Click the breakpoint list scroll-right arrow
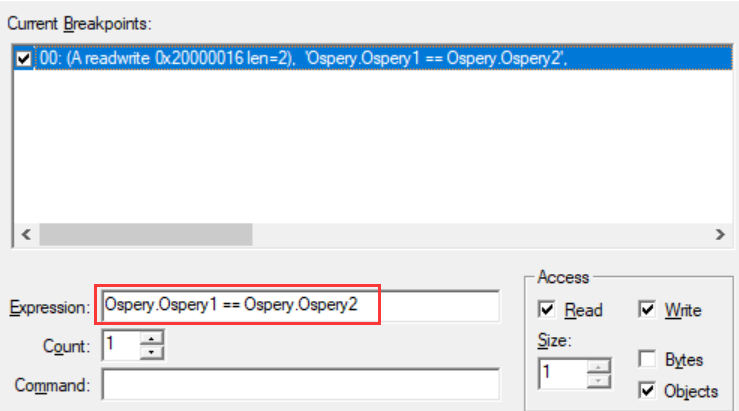The height and width of the screenshot is (411, 739). coord(720,234)
